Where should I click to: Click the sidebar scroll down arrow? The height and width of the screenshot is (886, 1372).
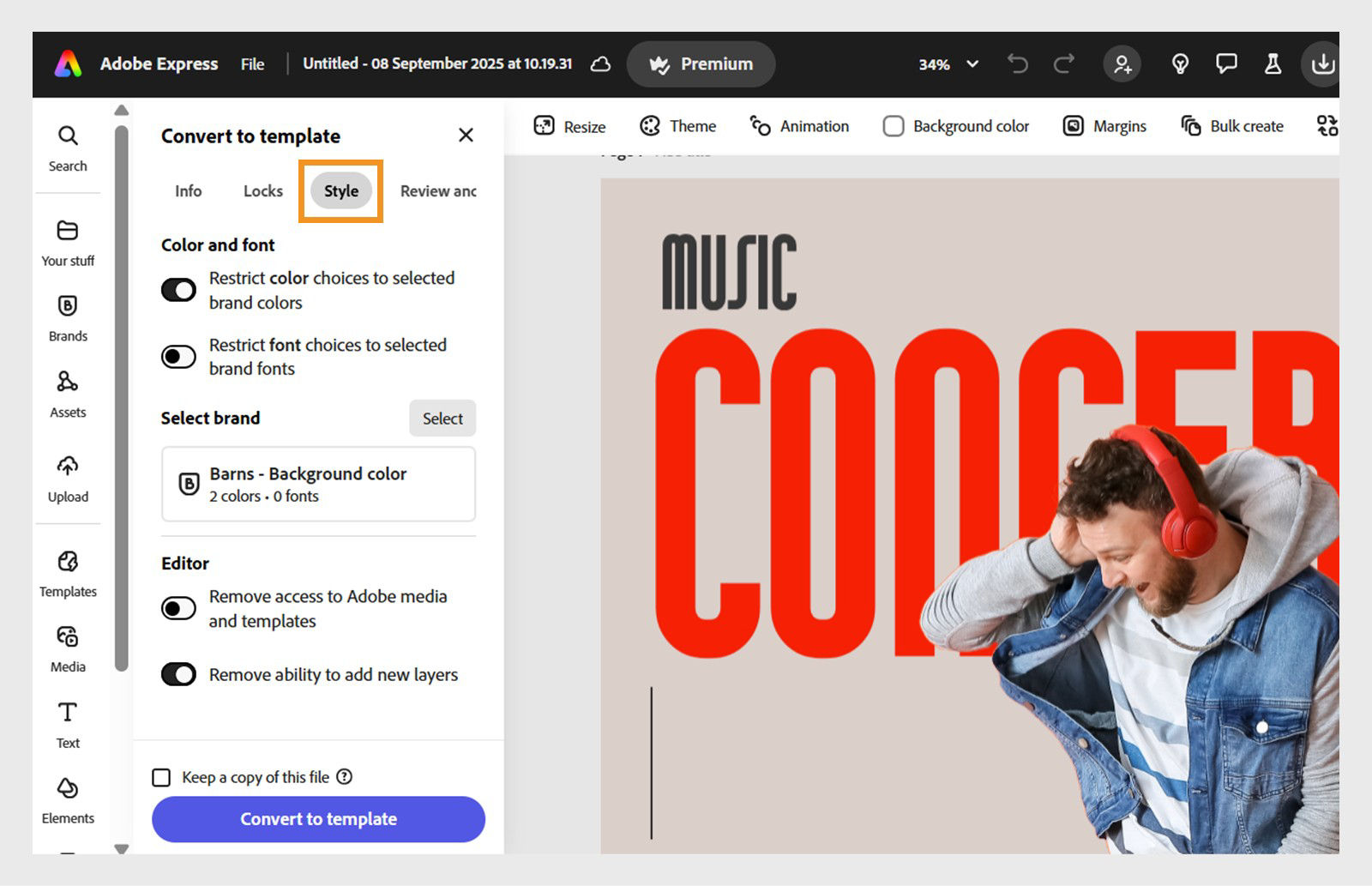(x=122, y=848)
